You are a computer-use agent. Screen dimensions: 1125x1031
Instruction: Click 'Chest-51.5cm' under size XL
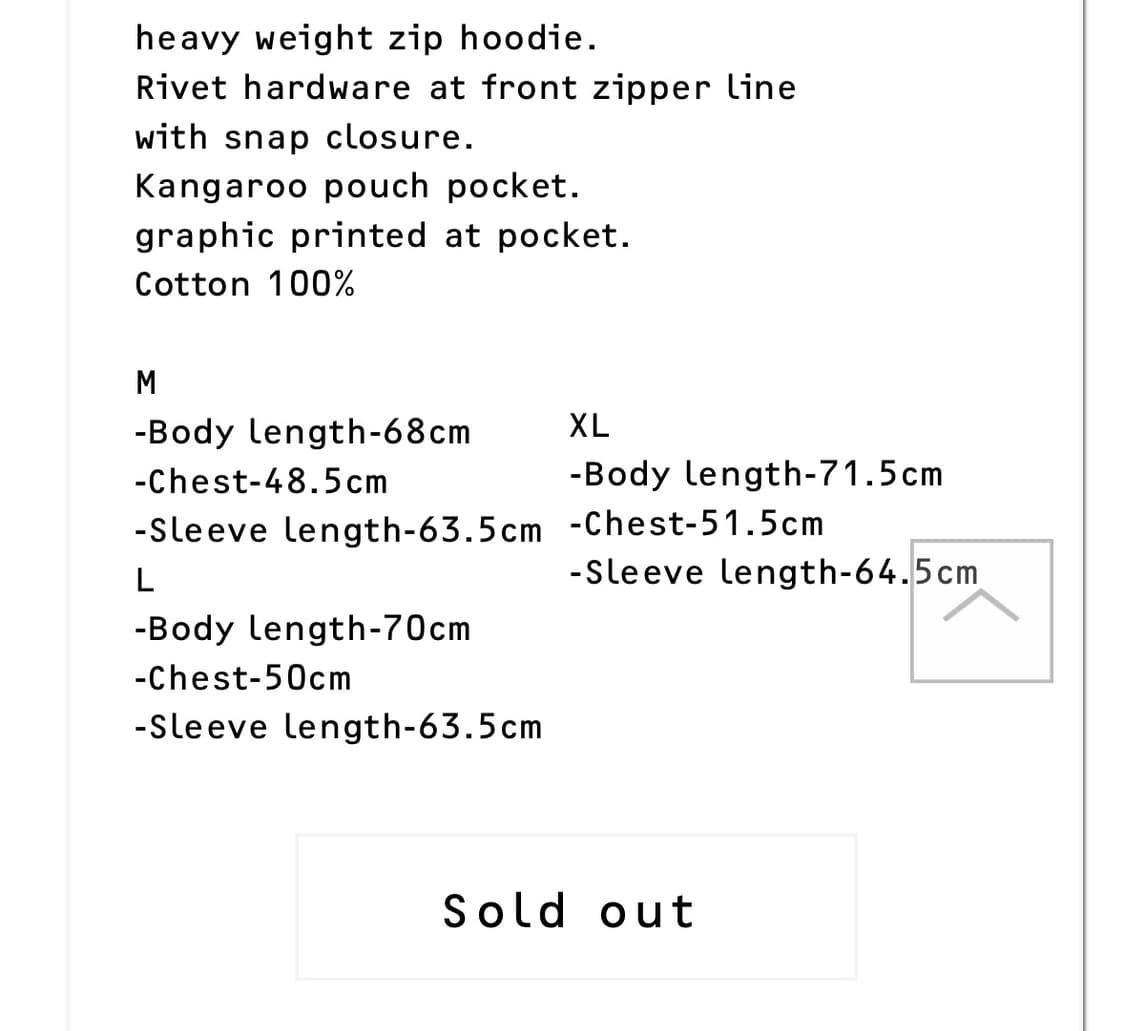[697, 522]
